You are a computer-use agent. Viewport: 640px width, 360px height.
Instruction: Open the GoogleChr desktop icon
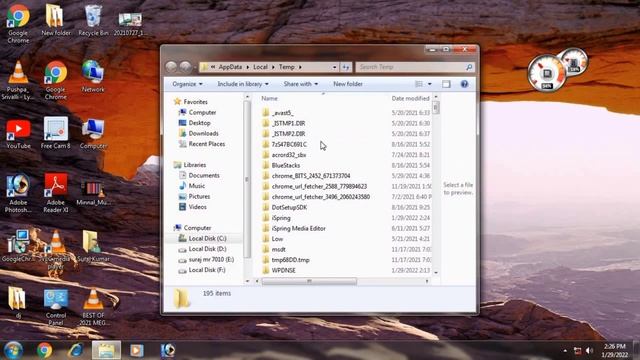(18, 246)
